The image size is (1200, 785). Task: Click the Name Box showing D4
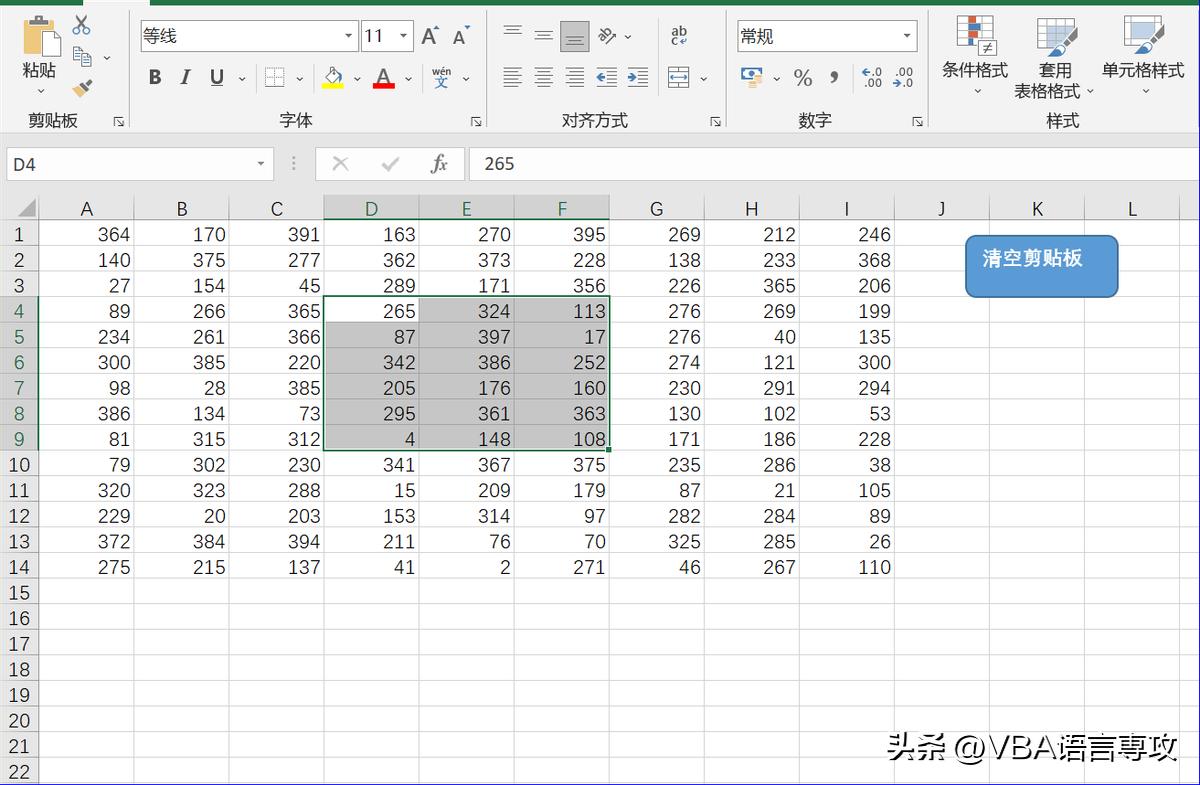(130, 164)
